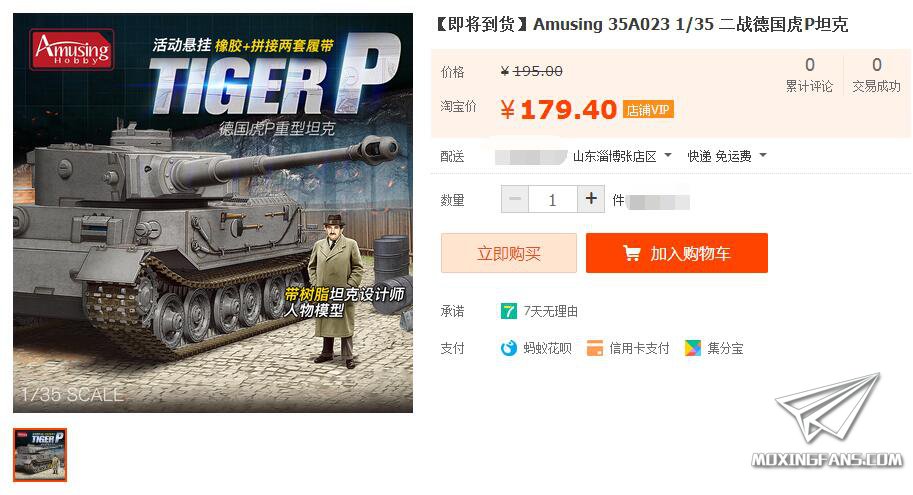Select the small Tiger P thumbnail
The image size is (913, 495).
pos(40,455)
